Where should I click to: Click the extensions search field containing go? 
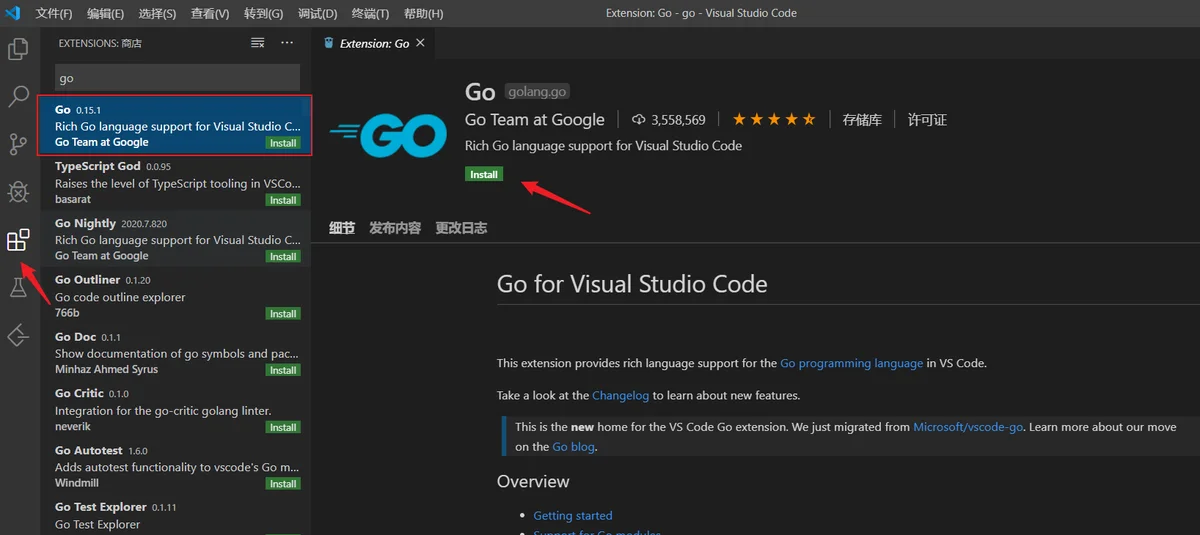coord(177,78)
